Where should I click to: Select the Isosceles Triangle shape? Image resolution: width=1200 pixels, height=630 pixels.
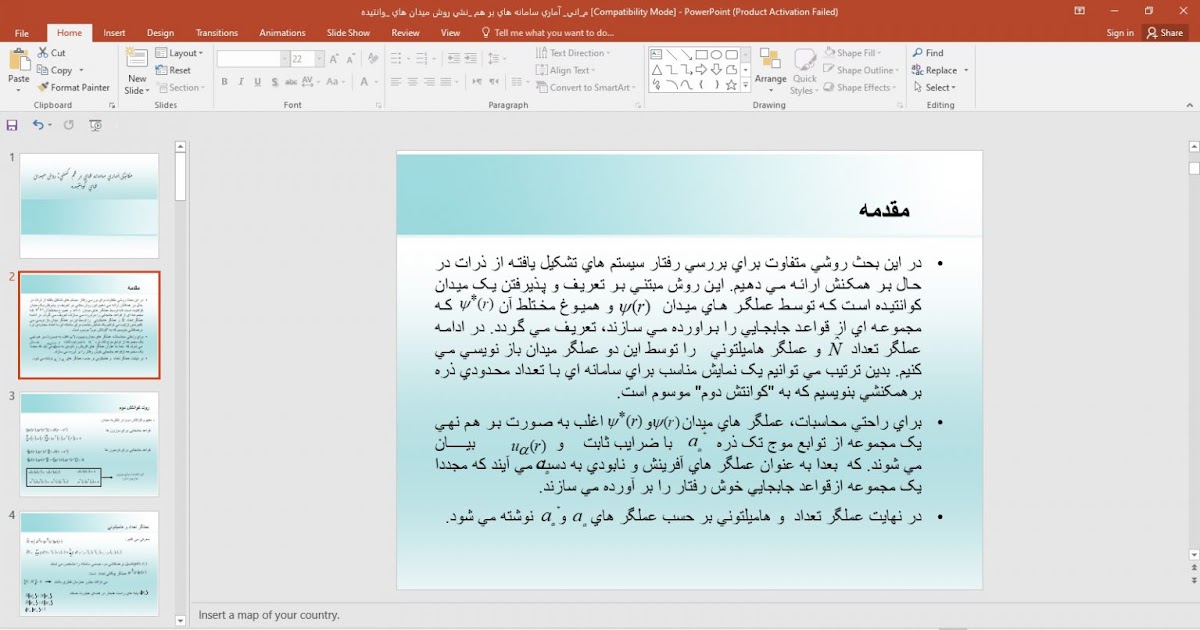pyautogui.click(x=657, y=70)
